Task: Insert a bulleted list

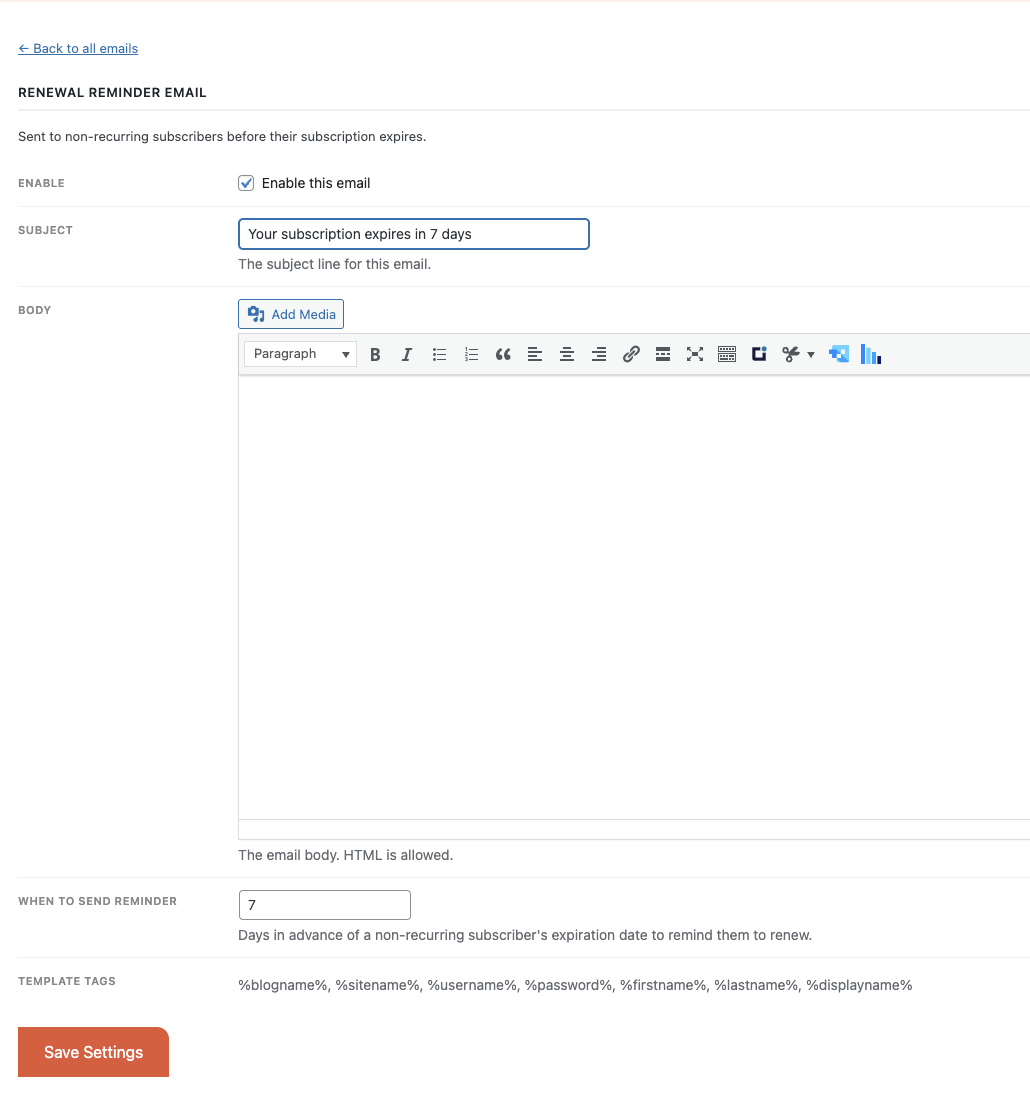Action: coord(439,354)
